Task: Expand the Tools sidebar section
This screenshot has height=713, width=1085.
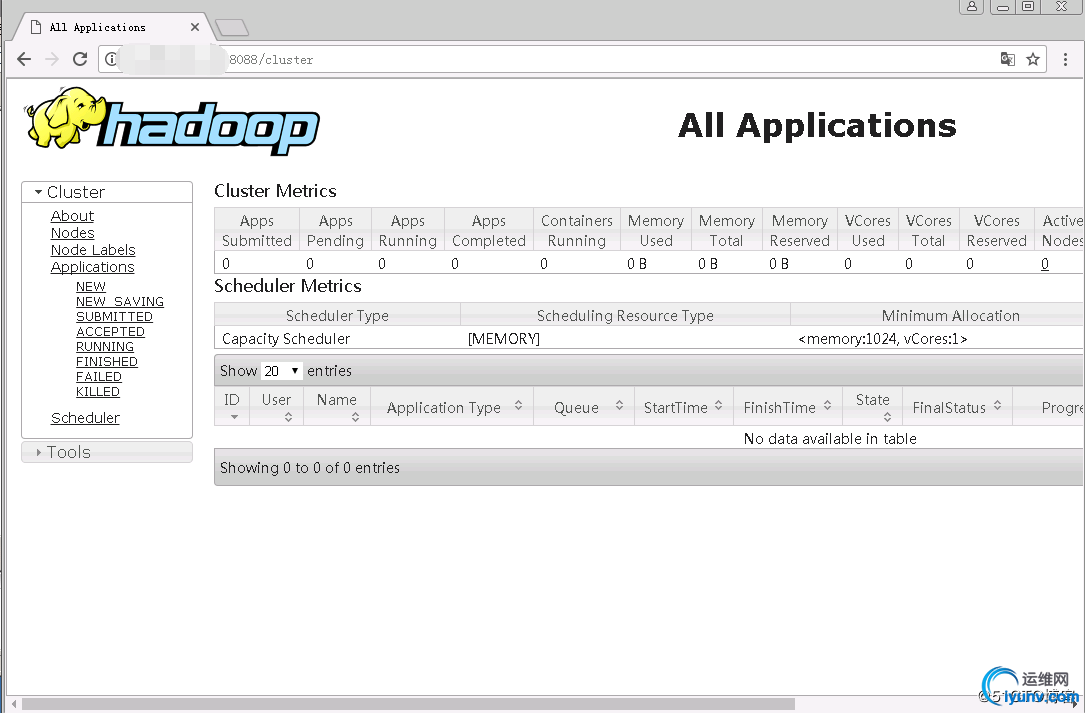Action: point(107,452)
